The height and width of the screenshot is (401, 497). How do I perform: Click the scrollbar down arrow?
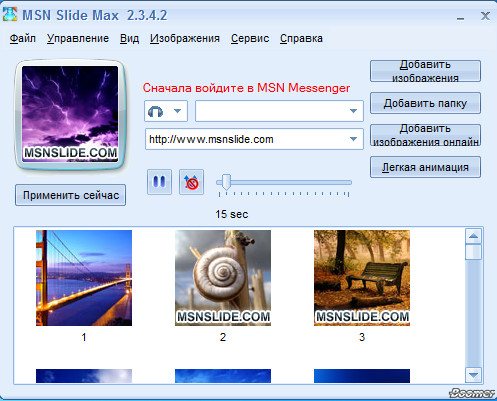(x=473, y=375)
